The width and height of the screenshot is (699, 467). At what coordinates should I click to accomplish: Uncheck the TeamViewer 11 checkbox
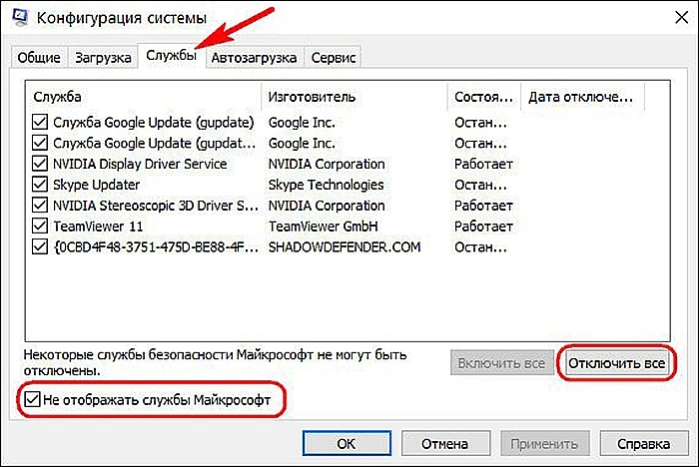(40, 226)
